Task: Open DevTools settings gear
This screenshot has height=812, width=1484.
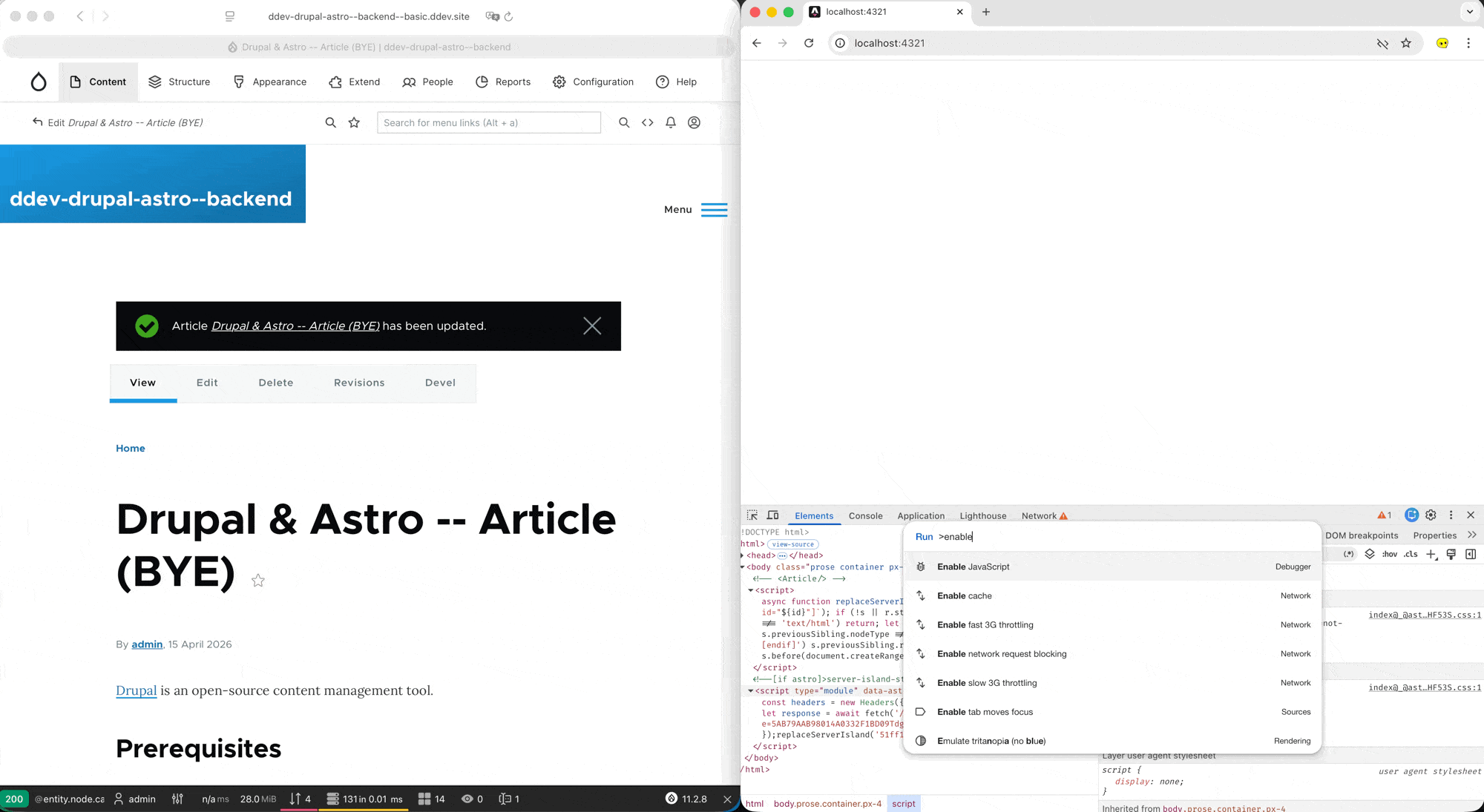Action: point(1431,515)
